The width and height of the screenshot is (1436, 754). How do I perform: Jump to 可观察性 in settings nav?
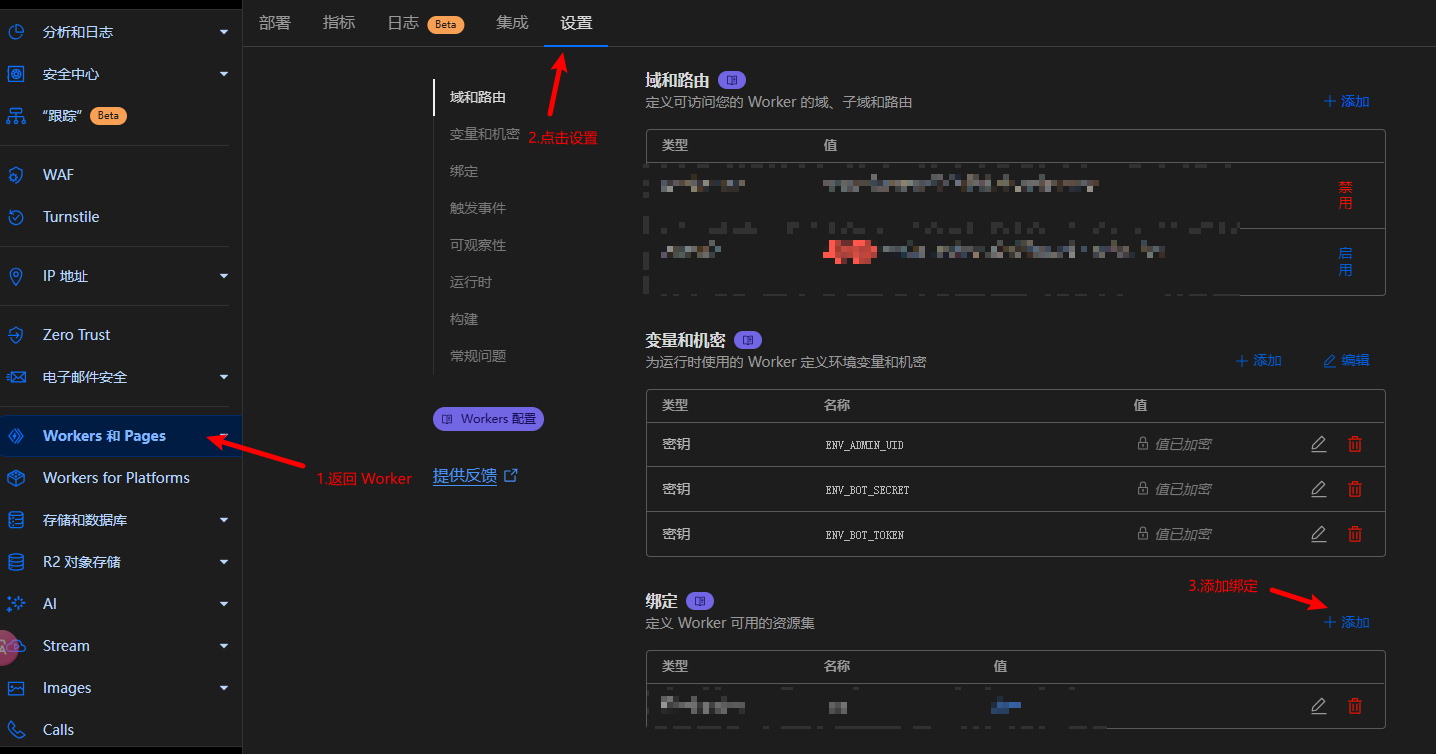coord(478,245)
